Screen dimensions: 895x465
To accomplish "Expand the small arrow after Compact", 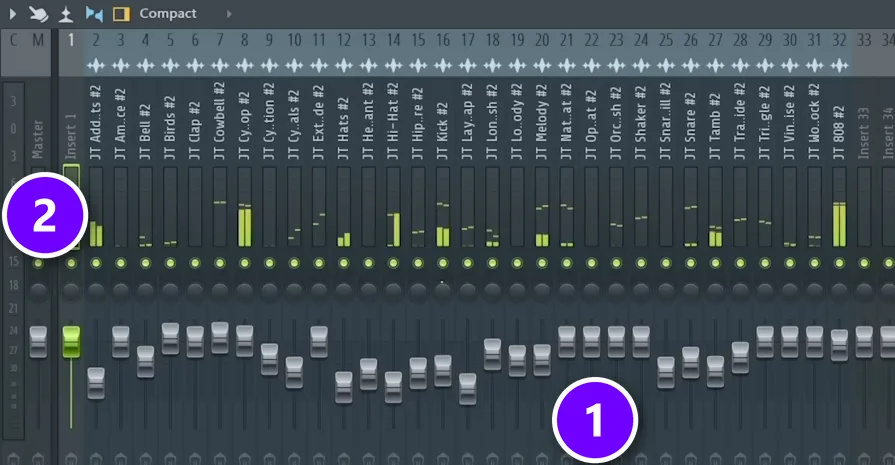I will click(229, 14).
